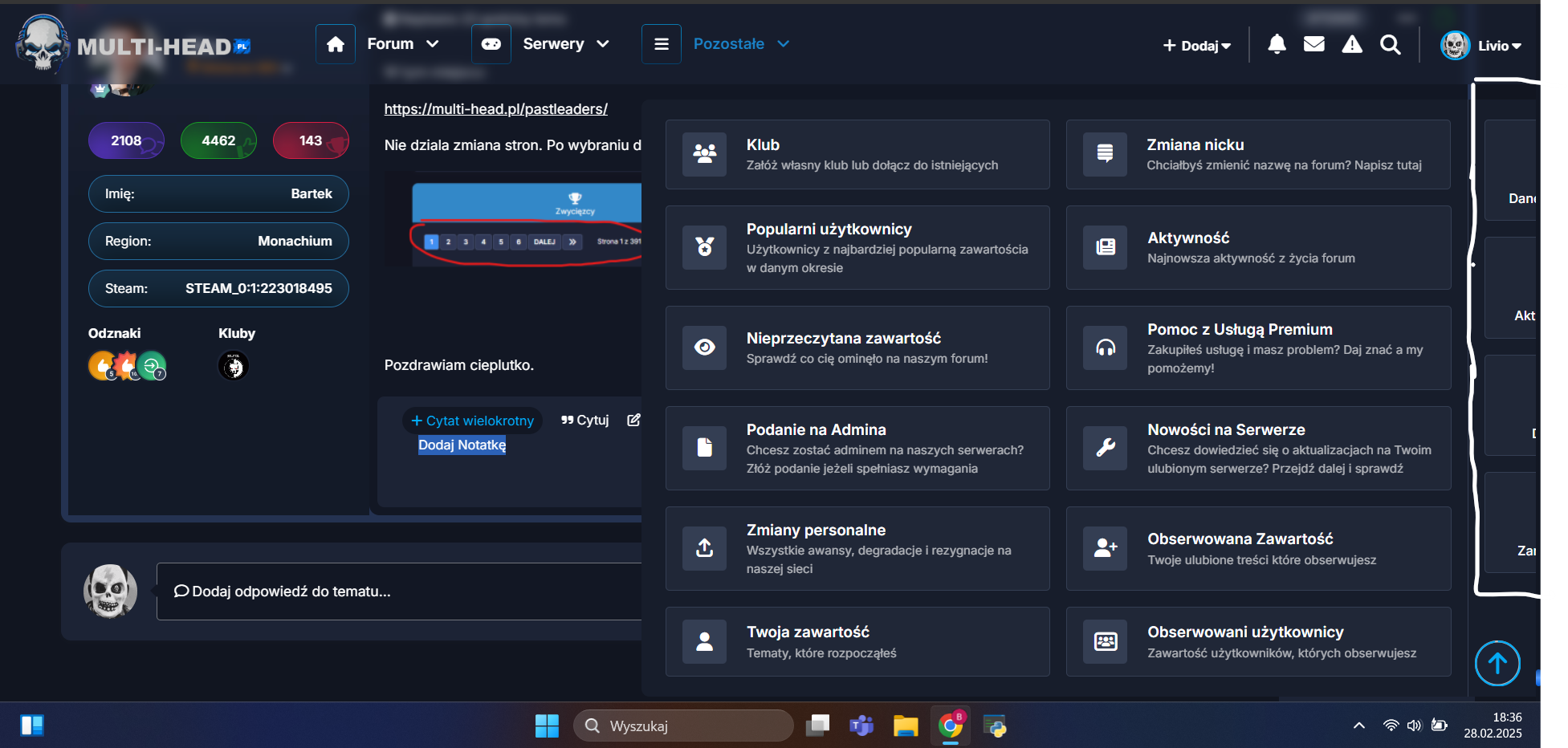This screenshot has width=1568, height=748.
Task: Open Google Chrome from the taskbar
Action: pos(950,726)
